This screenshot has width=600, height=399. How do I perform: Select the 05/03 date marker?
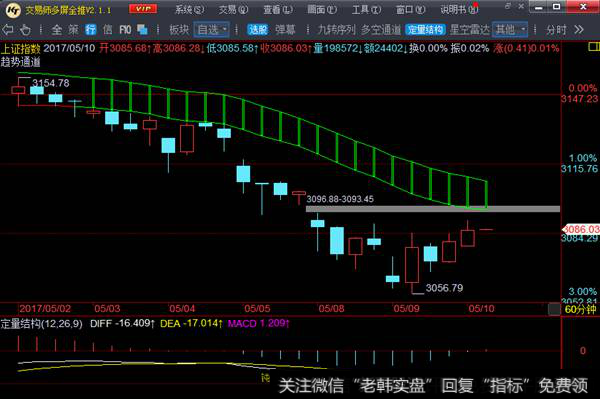(x=107, y=308)
